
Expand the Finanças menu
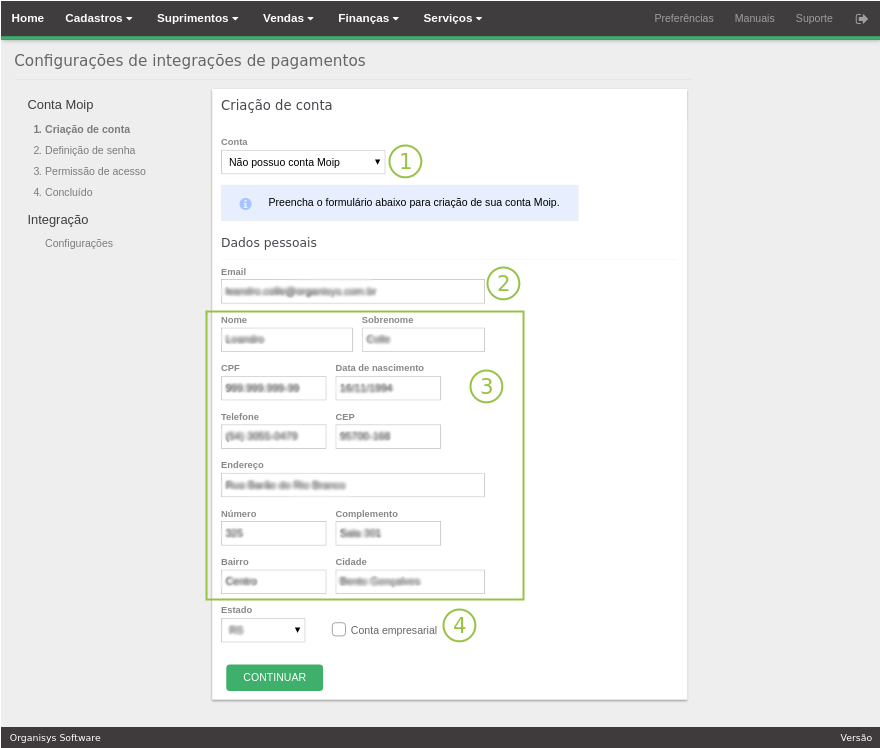(x=368, y=18)
